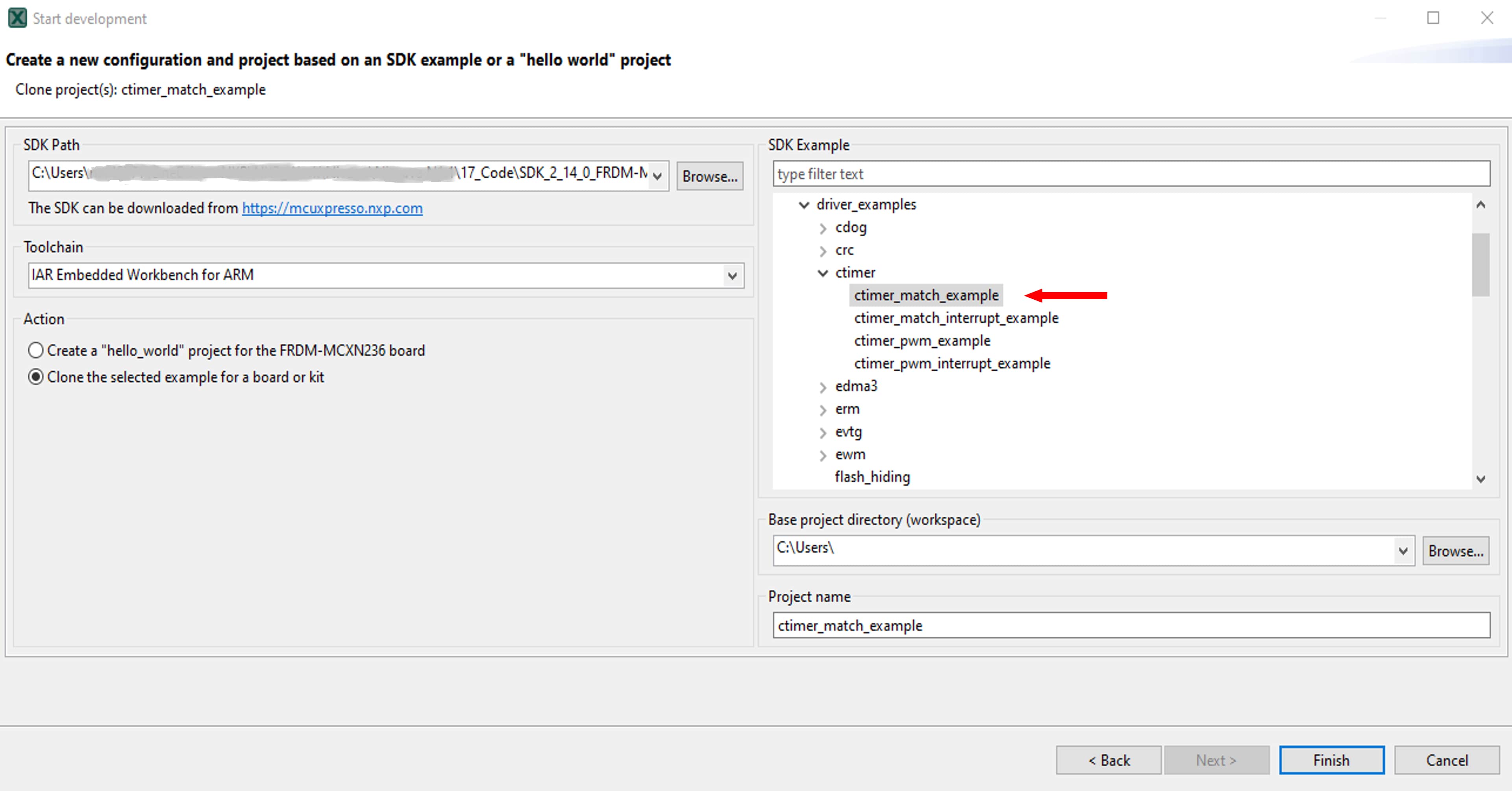Open the Base project directory dropdown
This screenshot has width=1512, height=791.
(1403, 551)
